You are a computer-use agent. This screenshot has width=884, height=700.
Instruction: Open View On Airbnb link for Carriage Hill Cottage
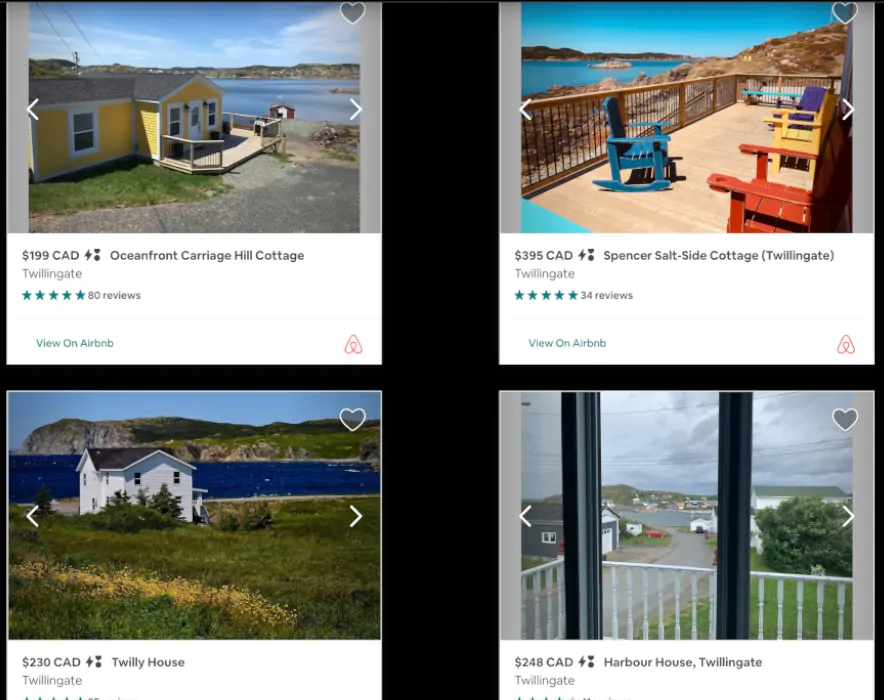(75, 343)
